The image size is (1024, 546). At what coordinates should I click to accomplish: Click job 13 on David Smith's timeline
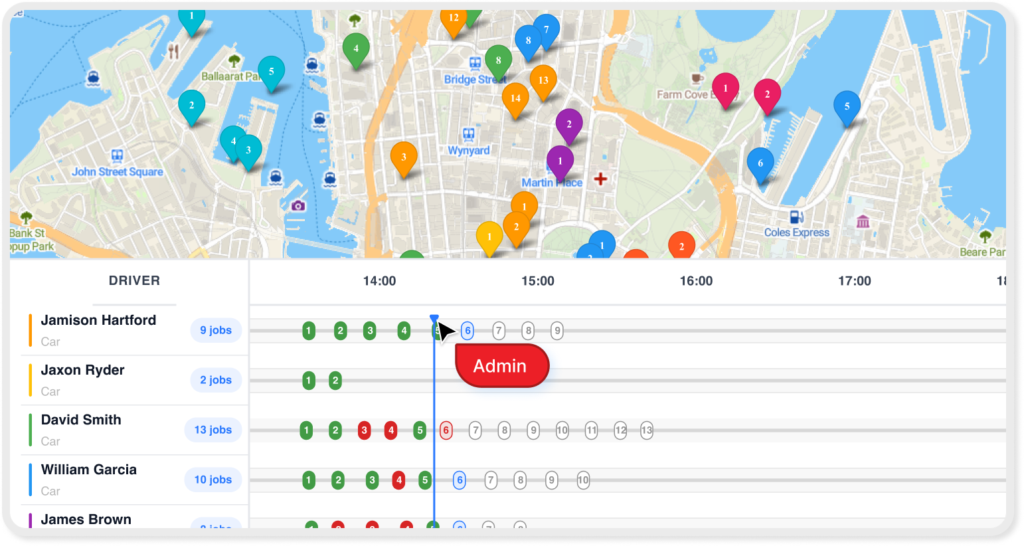click(x=646, y=431)
